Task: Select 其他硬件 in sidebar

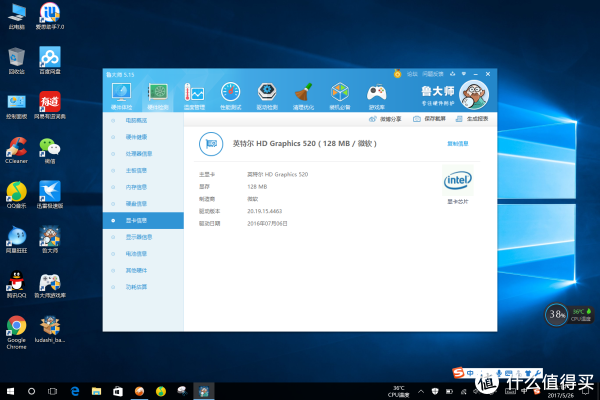Action: 143,271
